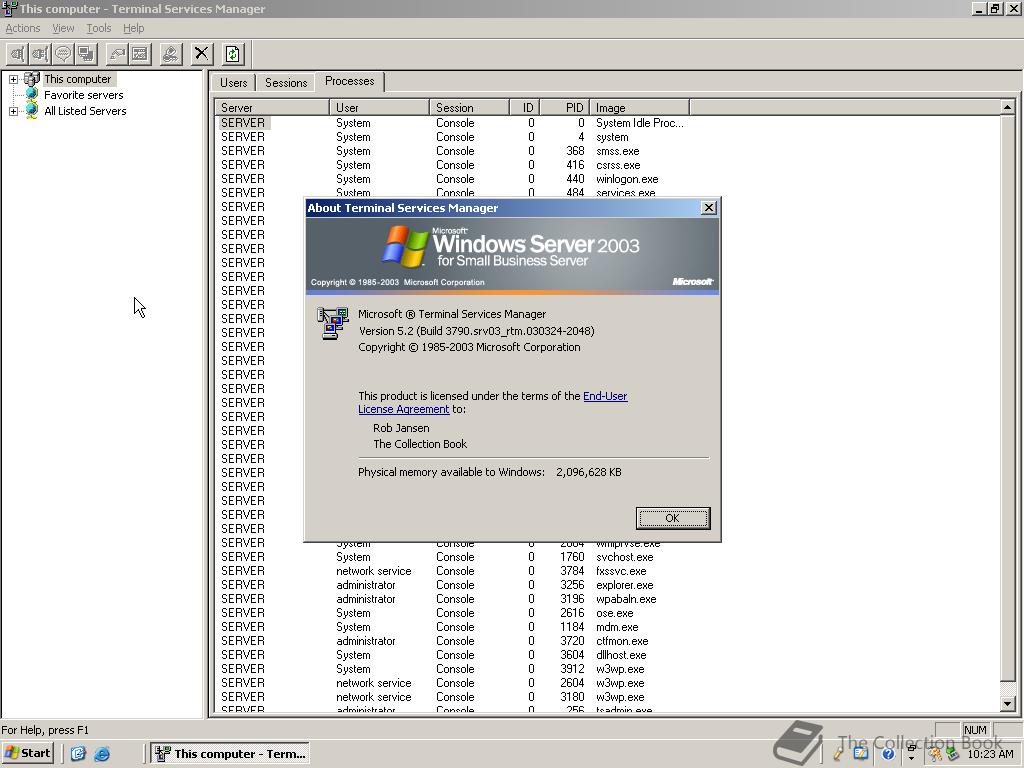The height and width of the screenshot is (768, 1024).
Task: Click the Disconnect toolbar icon
Action: 40,54
